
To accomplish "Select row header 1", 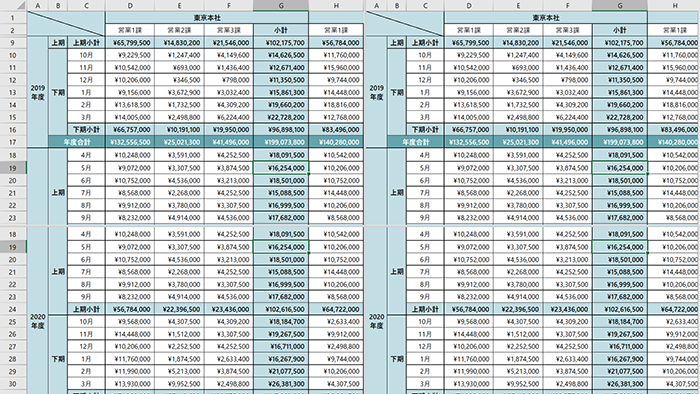I will click(13, 18).
